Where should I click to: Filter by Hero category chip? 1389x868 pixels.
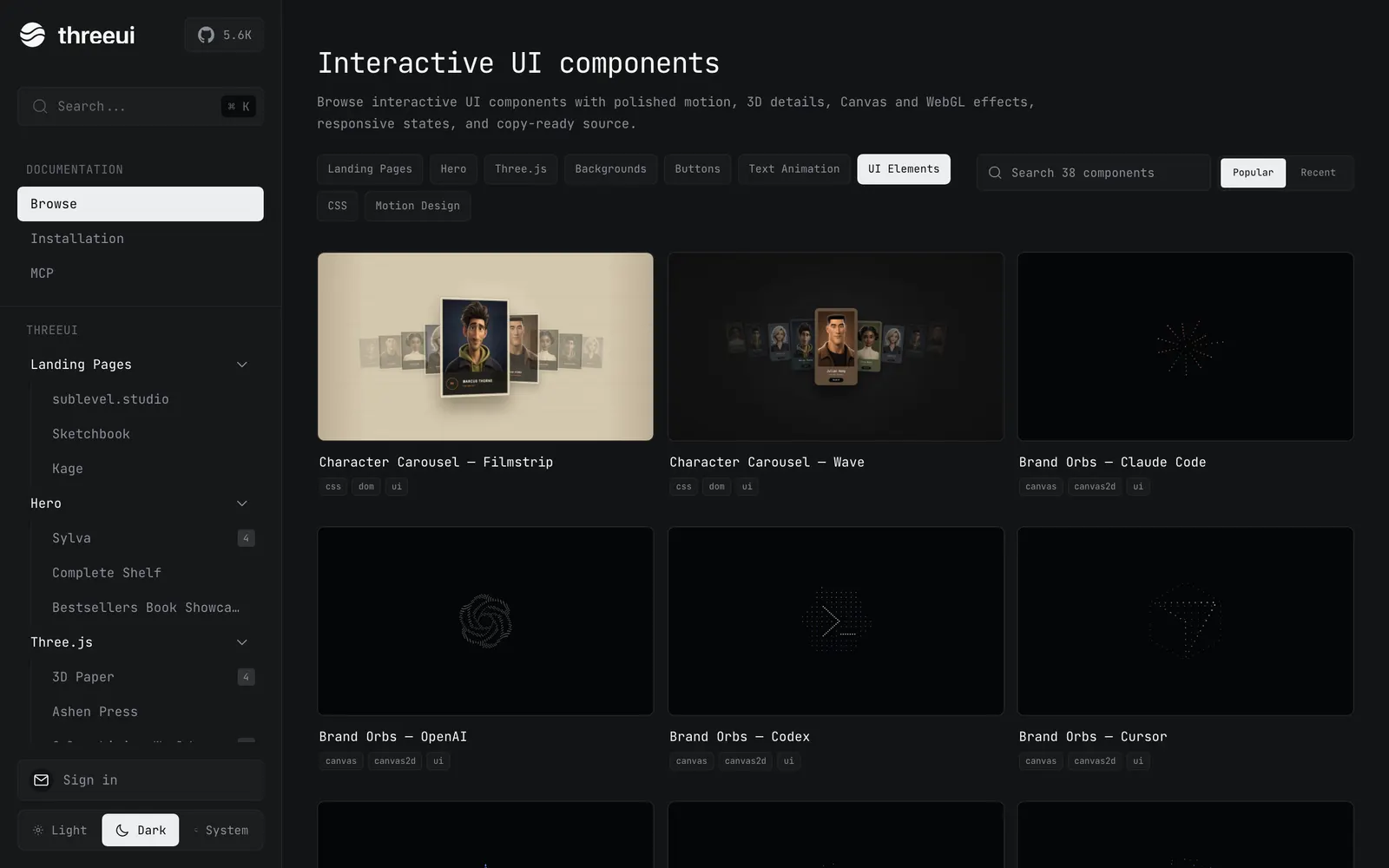pyautogui.click(x=453, y=169)
